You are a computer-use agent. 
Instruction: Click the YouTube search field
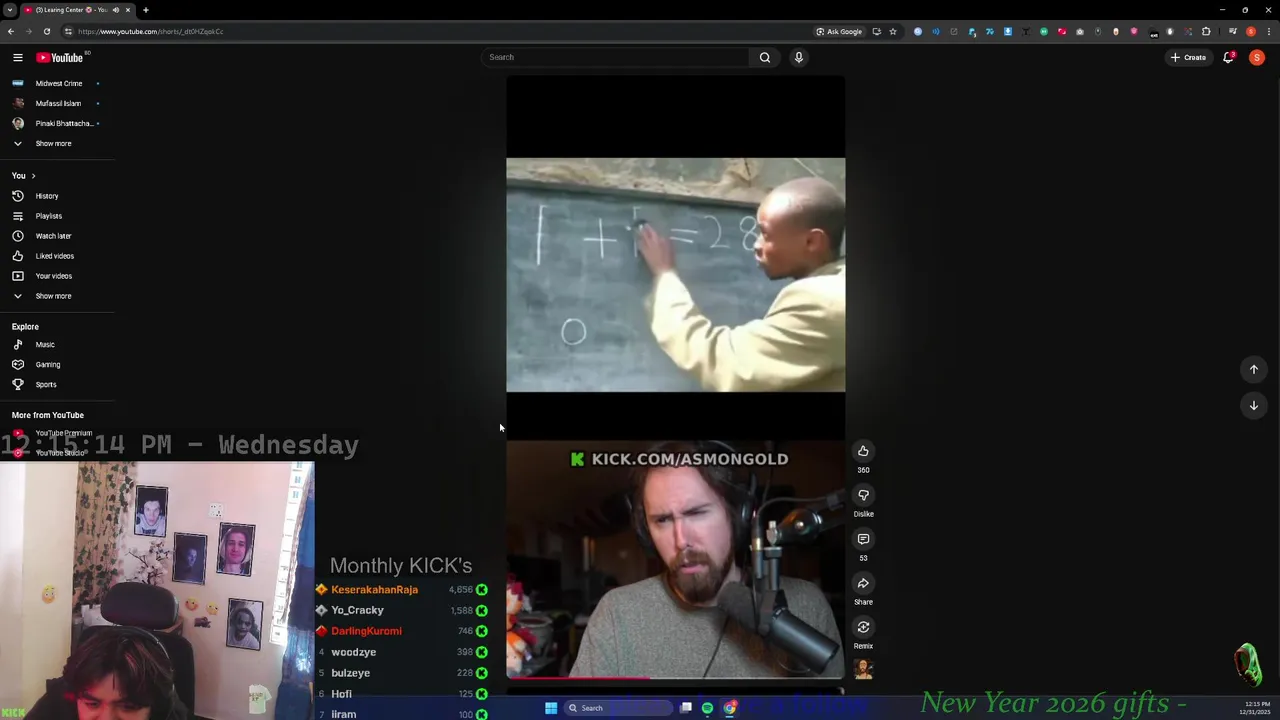point(616,57)
